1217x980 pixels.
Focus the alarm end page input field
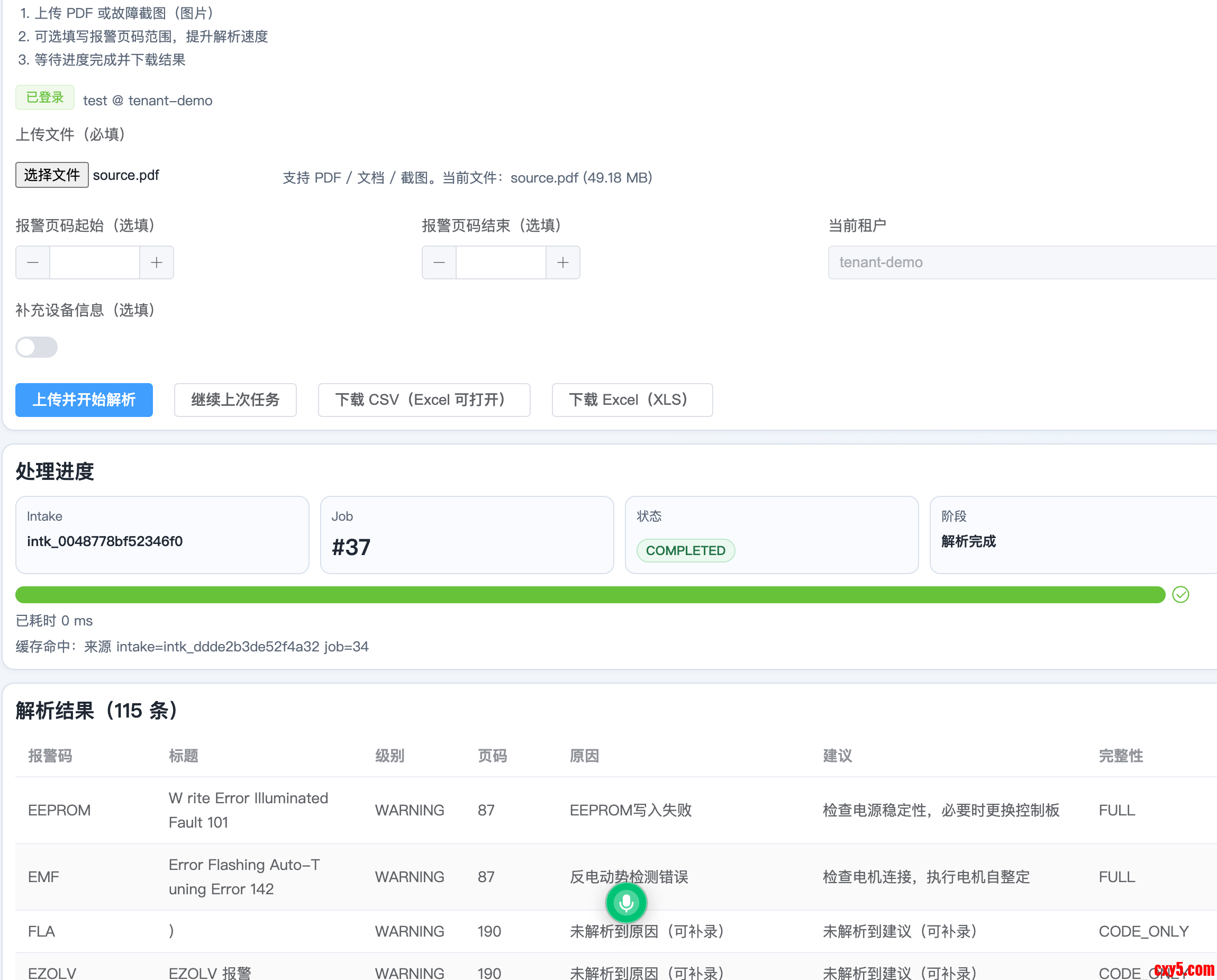tap(501, 262)
